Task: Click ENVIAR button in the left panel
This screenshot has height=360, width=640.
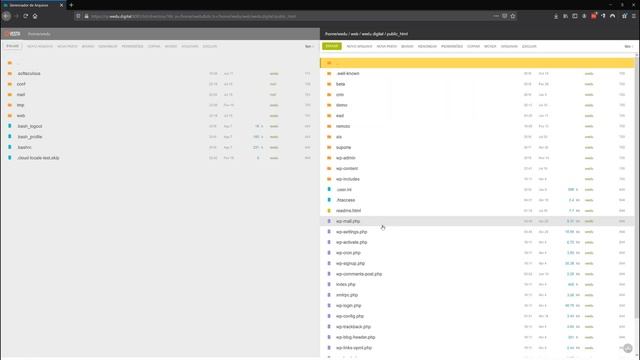Action: tap(13, 46)
